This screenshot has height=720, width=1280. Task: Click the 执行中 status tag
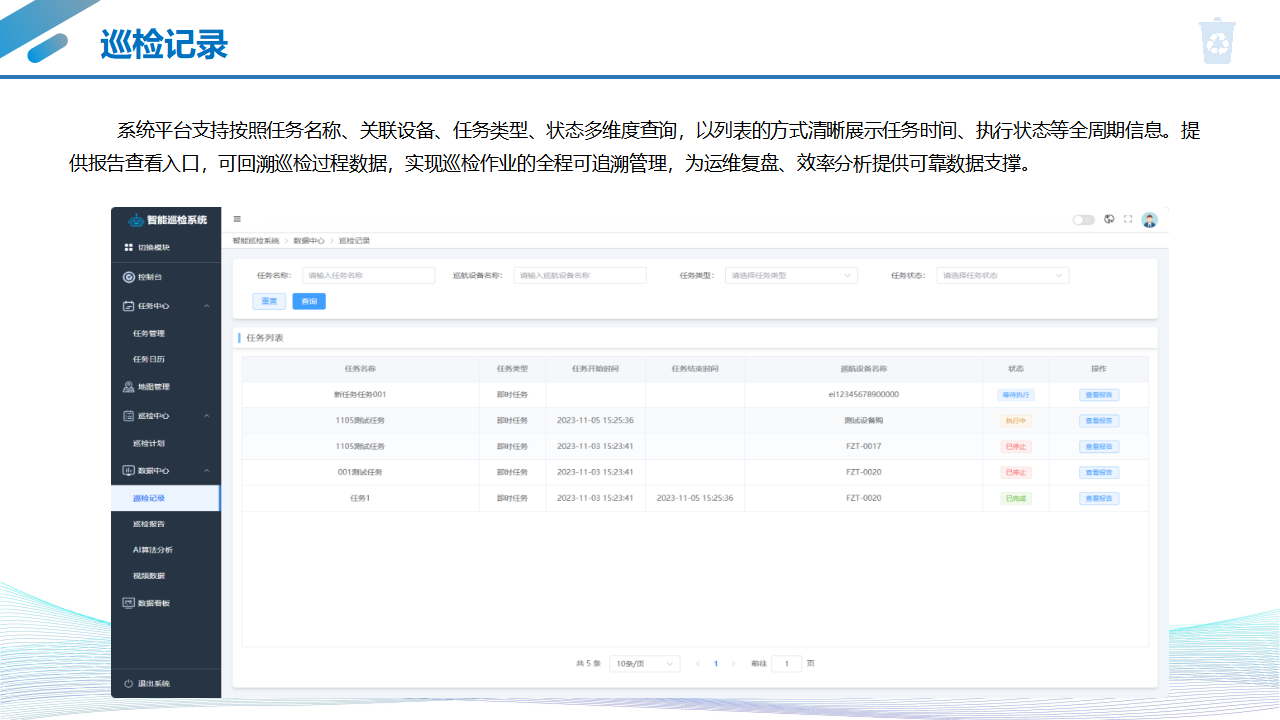click(x=1015, y=421)
